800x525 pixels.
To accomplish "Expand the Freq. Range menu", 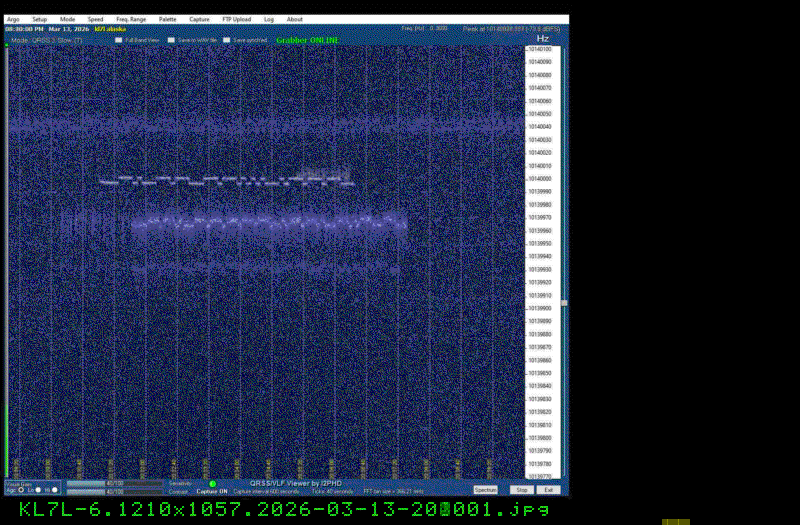I will coord(130,19).
